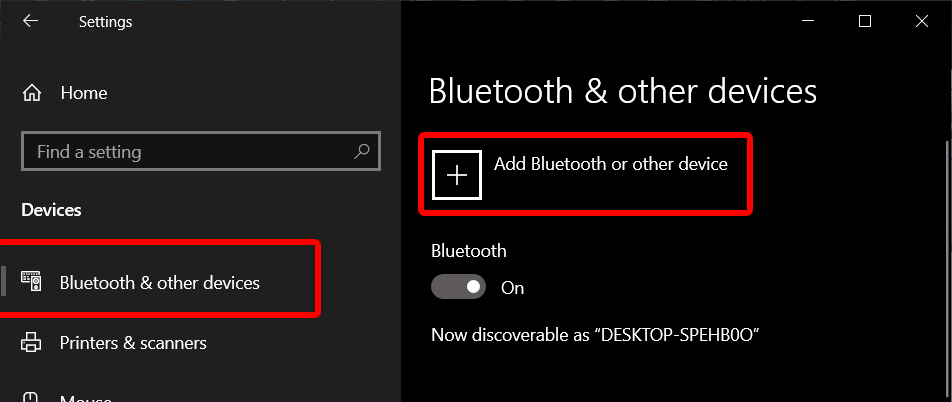952x402 pixels.
Task: Click the magnifier search icon
Action: click(361, 151)
